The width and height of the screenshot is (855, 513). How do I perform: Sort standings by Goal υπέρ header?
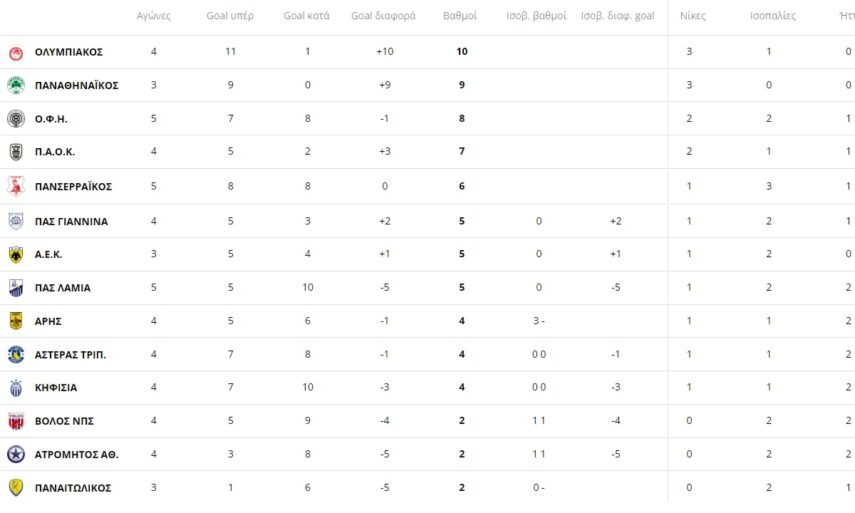point(230,16)
